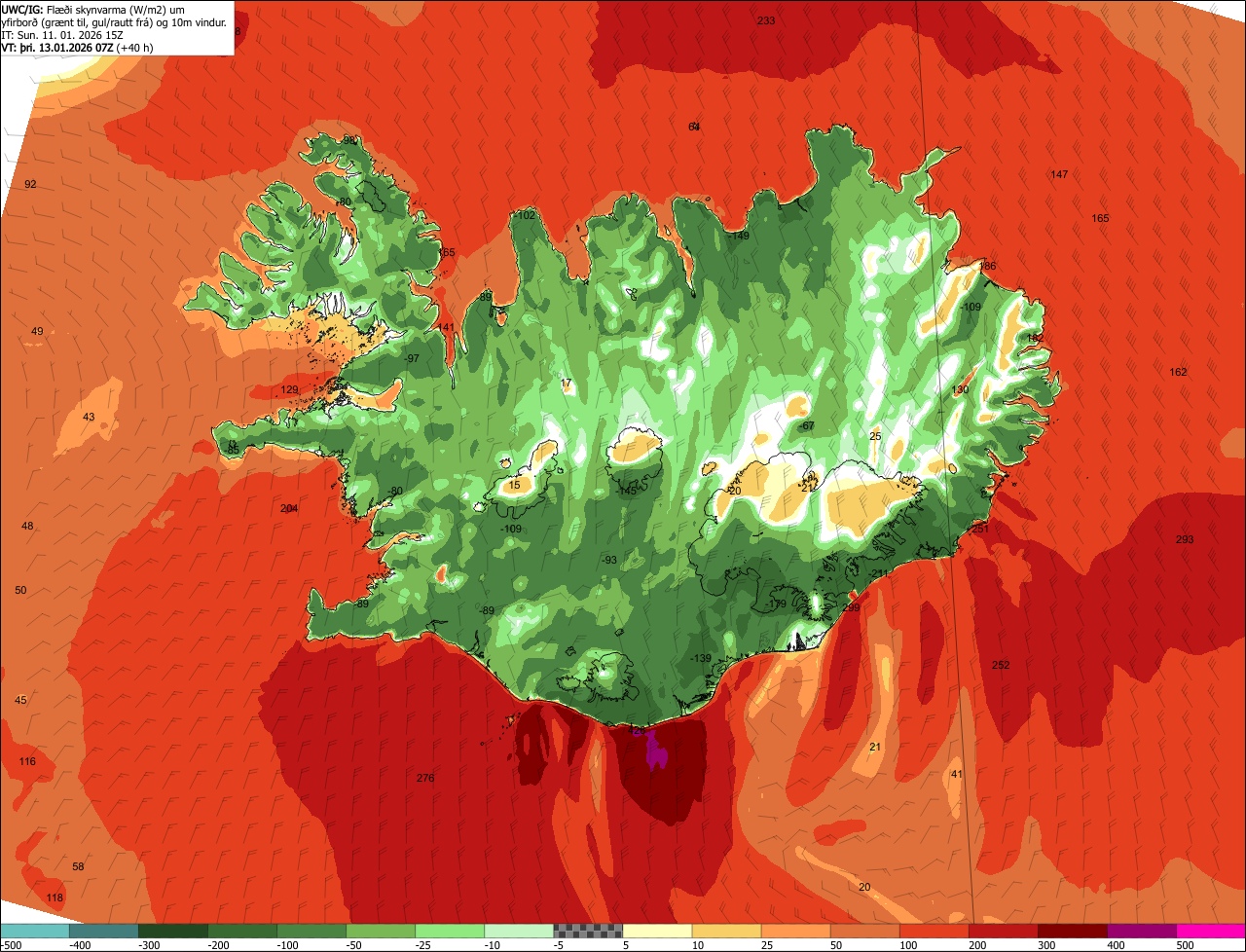Viewport: 1246px width, 952px height.
Task: Click the pale green -10 to -5 swatch
Action: point(518,931)
